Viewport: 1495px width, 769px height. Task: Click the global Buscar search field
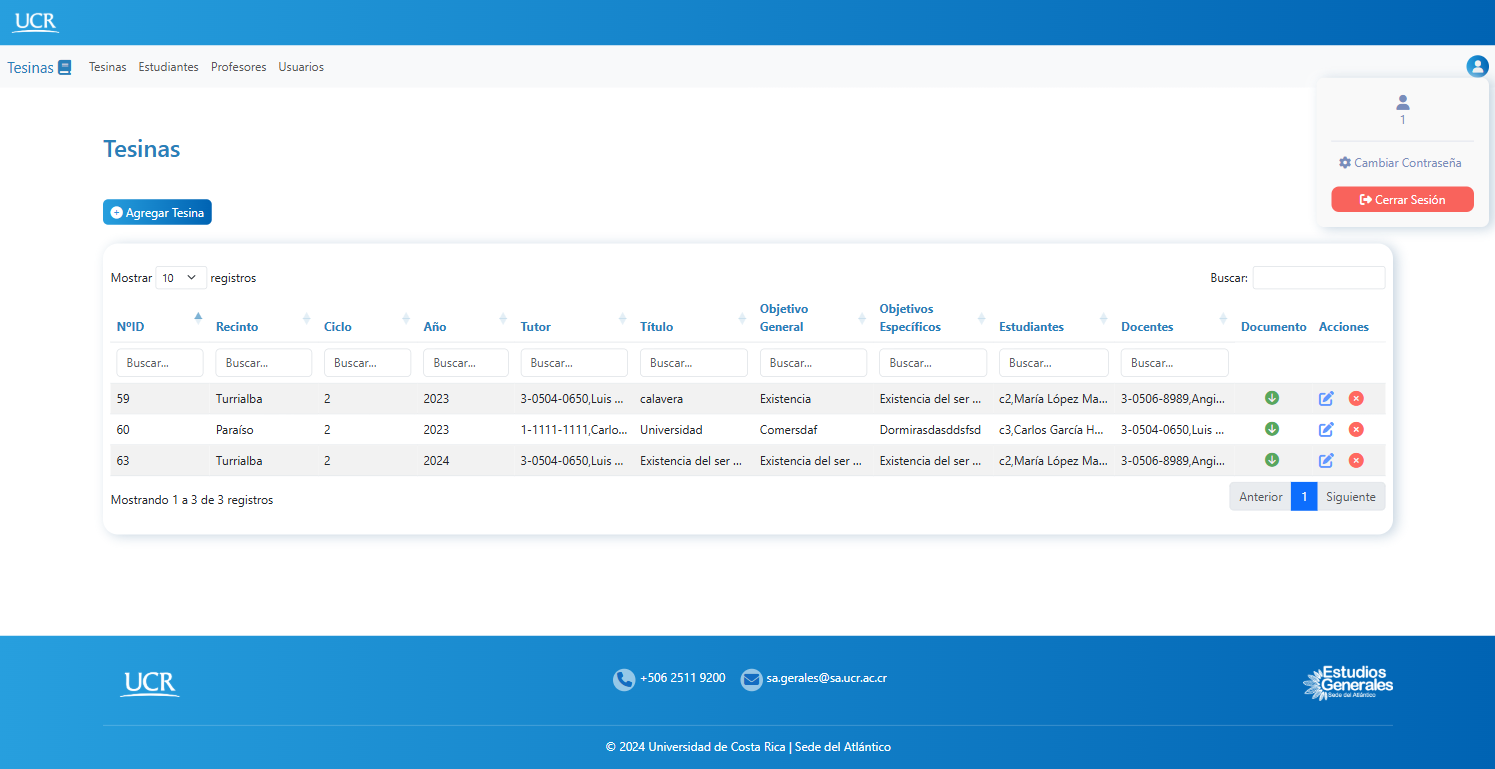point(1319,278)
